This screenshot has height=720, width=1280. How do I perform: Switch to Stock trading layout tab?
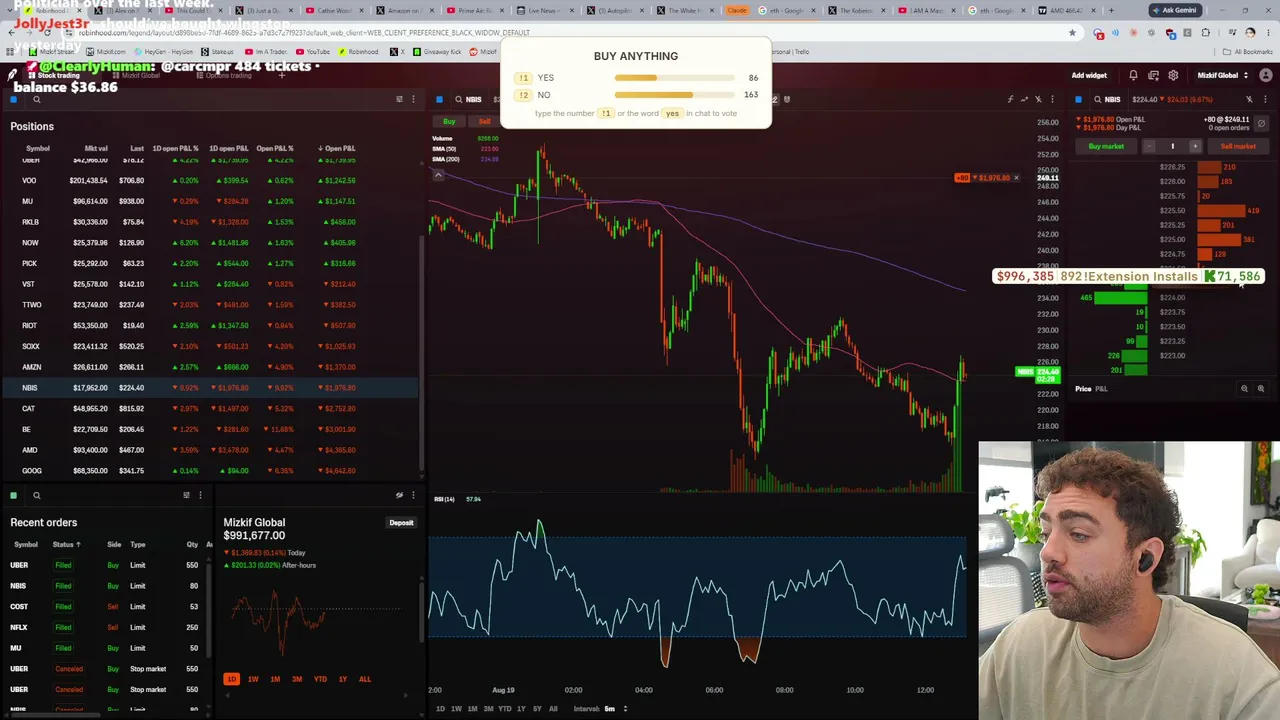(58, 75)
